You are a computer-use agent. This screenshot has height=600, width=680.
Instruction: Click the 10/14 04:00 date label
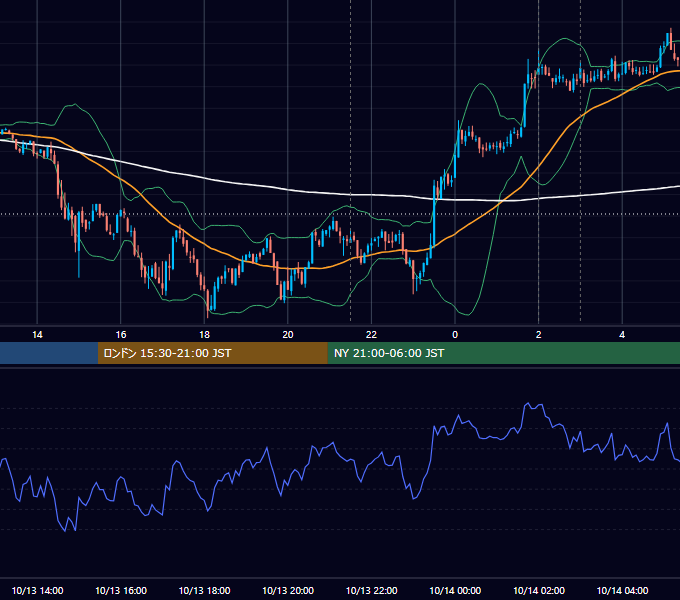622,590
